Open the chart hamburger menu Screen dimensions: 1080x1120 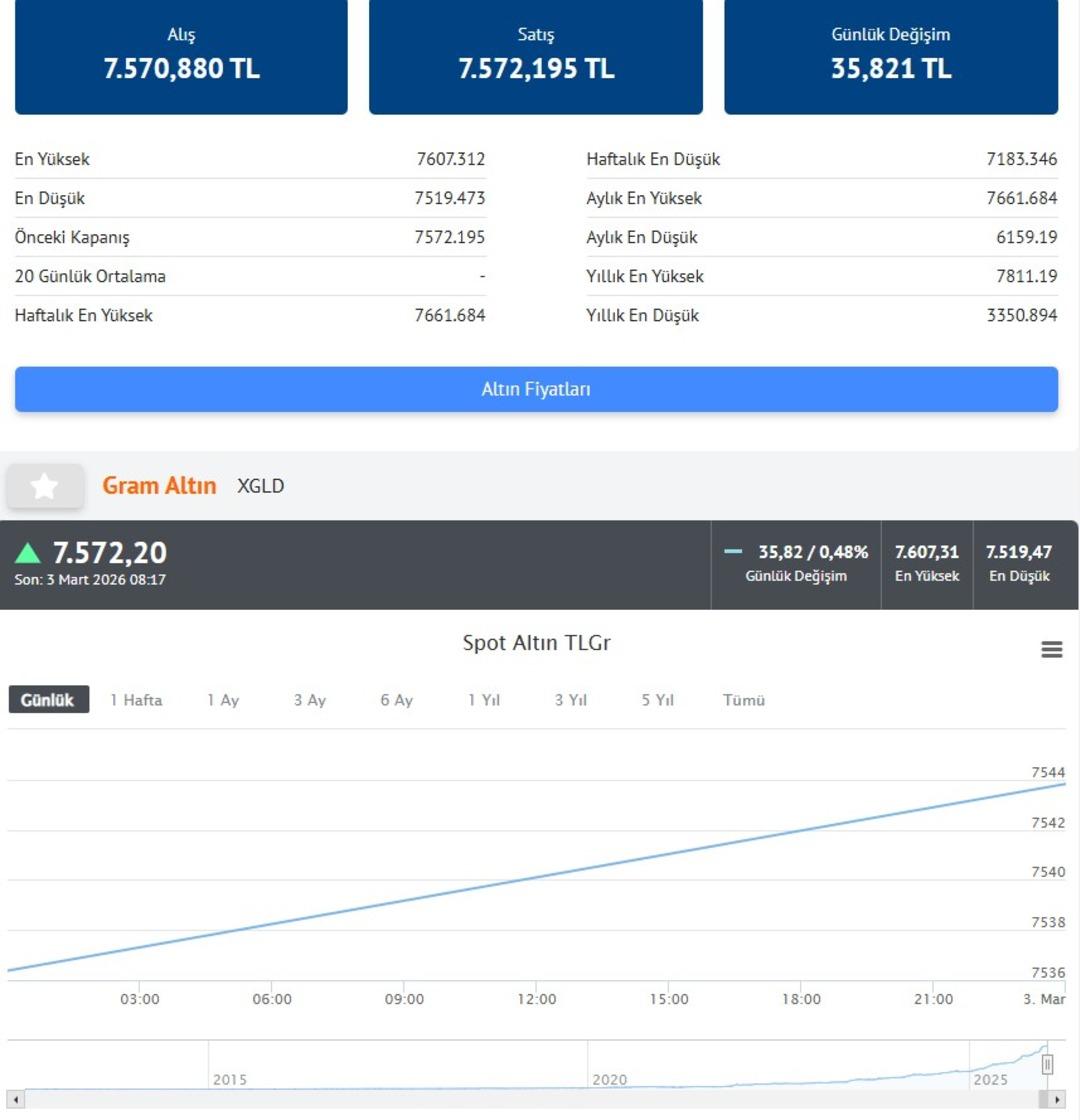click(x=1051, y=650)
